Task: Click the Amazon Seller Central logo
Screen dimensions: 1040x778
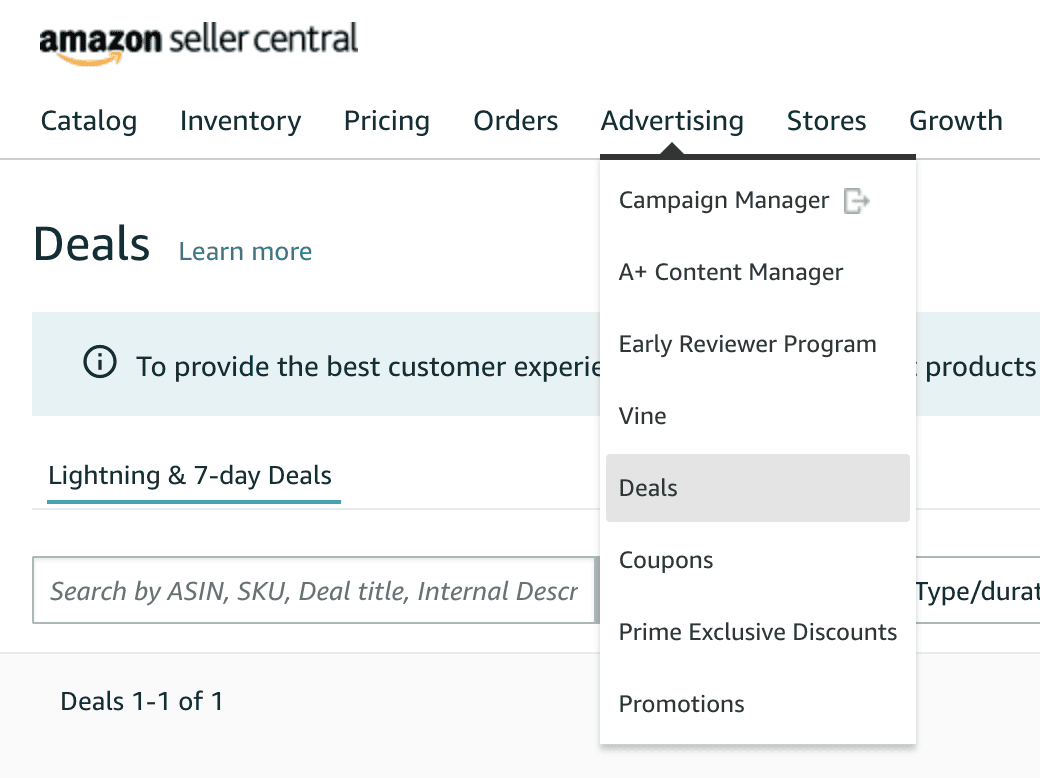Action: pyautogui.click(x=198, y=42)
